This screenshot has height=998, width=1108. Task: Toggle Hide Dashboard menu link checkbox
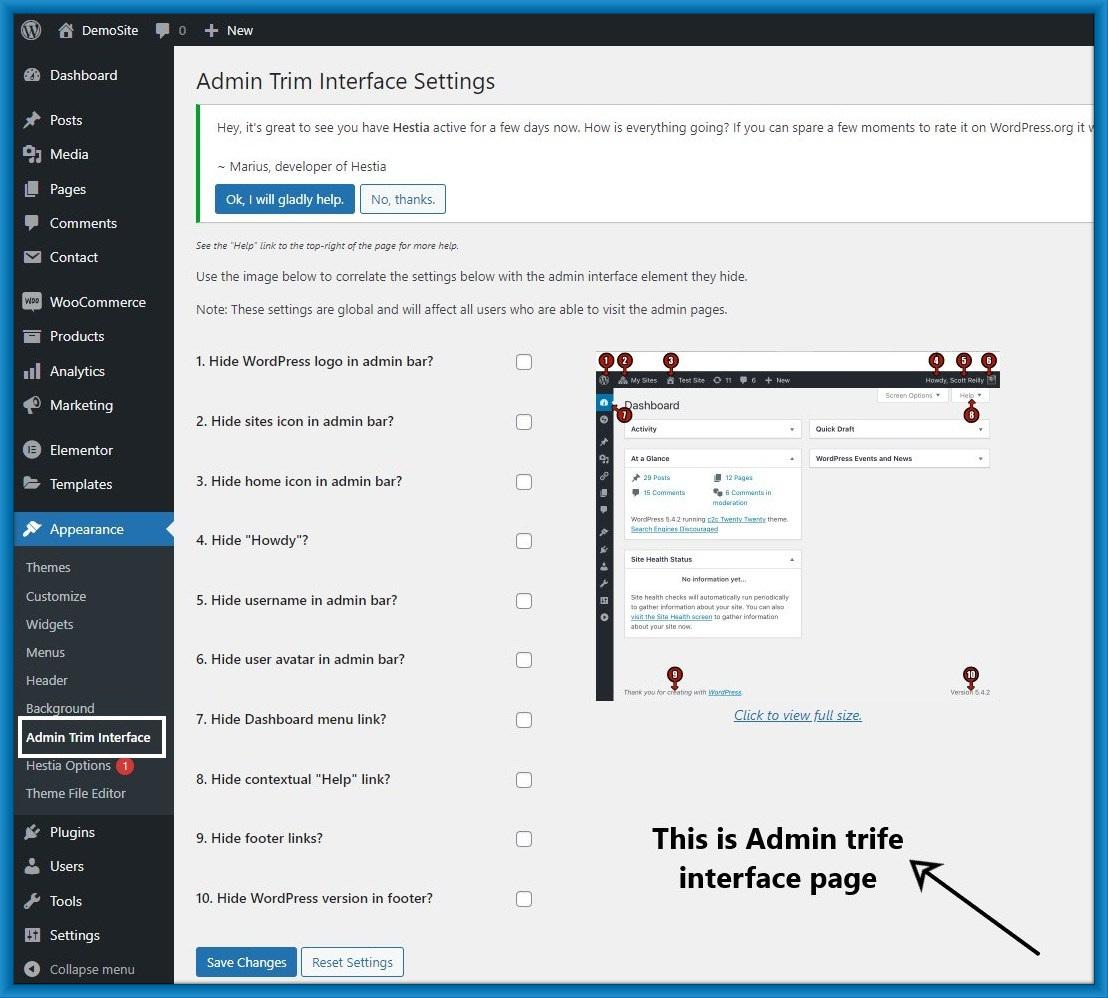tap(524, 720)
